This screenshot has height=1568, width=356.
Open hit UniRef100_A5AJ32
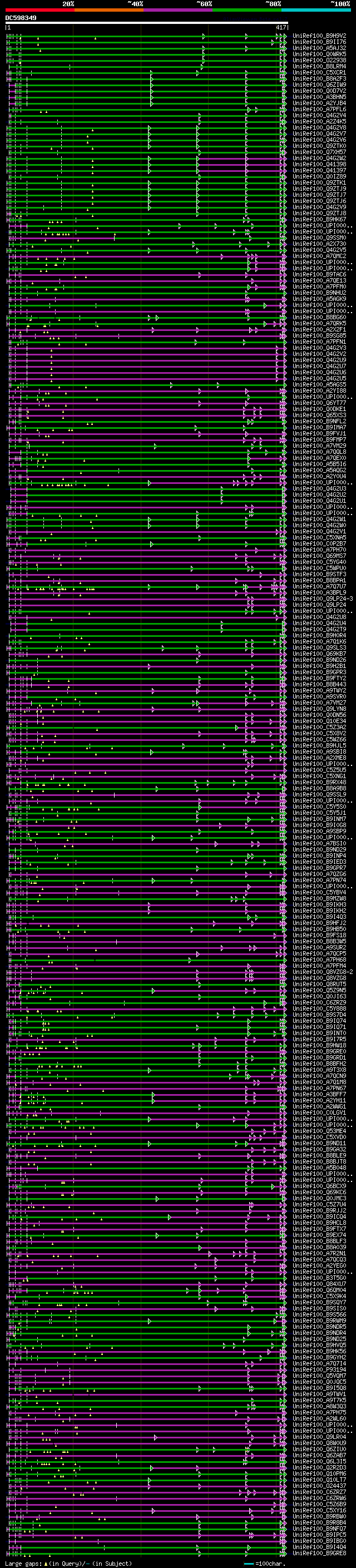click(319, 48)
